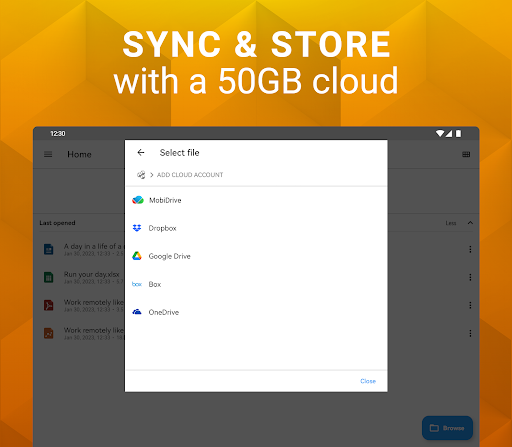The image size is (512, 447).
Task: Go back with the arrow icon
Action: pos(141,153)
